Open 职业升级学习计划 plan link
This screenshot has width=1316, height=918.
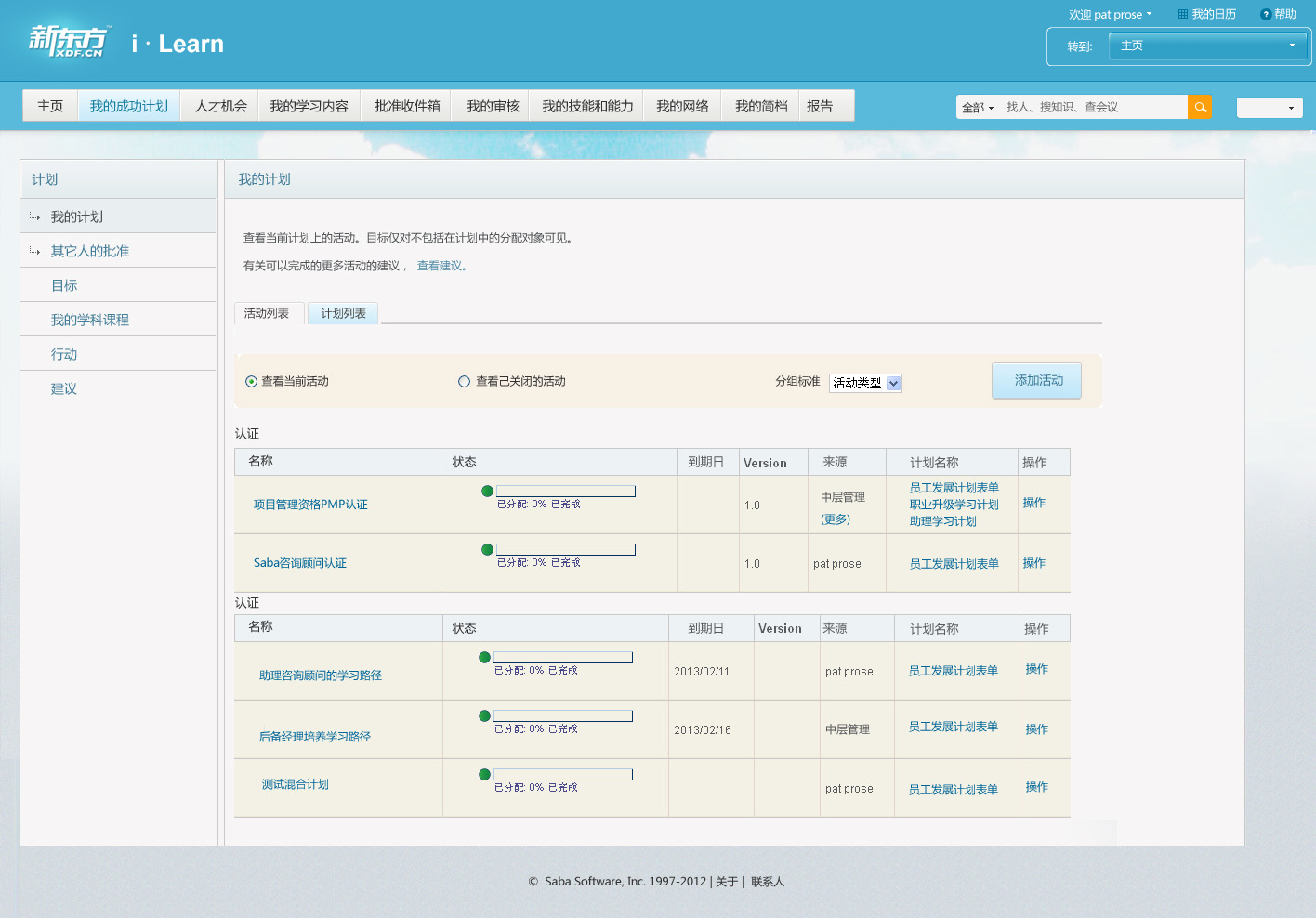coord(954,505)
